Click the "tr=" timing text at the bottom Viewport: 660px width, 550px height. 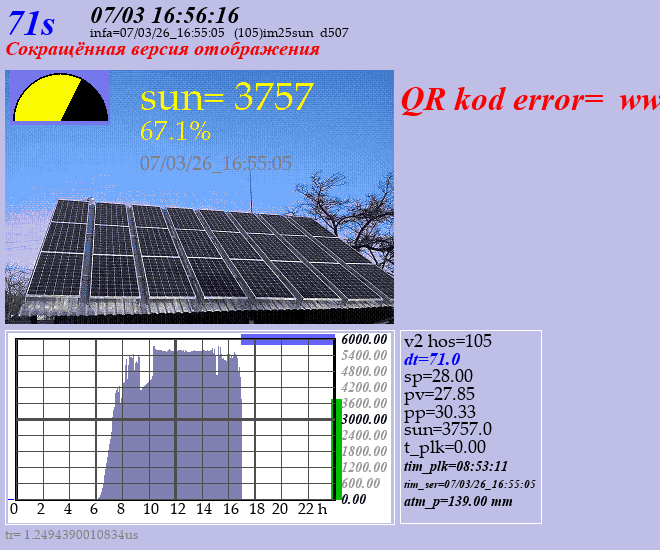pyautogui.click(x=71, y=535)
